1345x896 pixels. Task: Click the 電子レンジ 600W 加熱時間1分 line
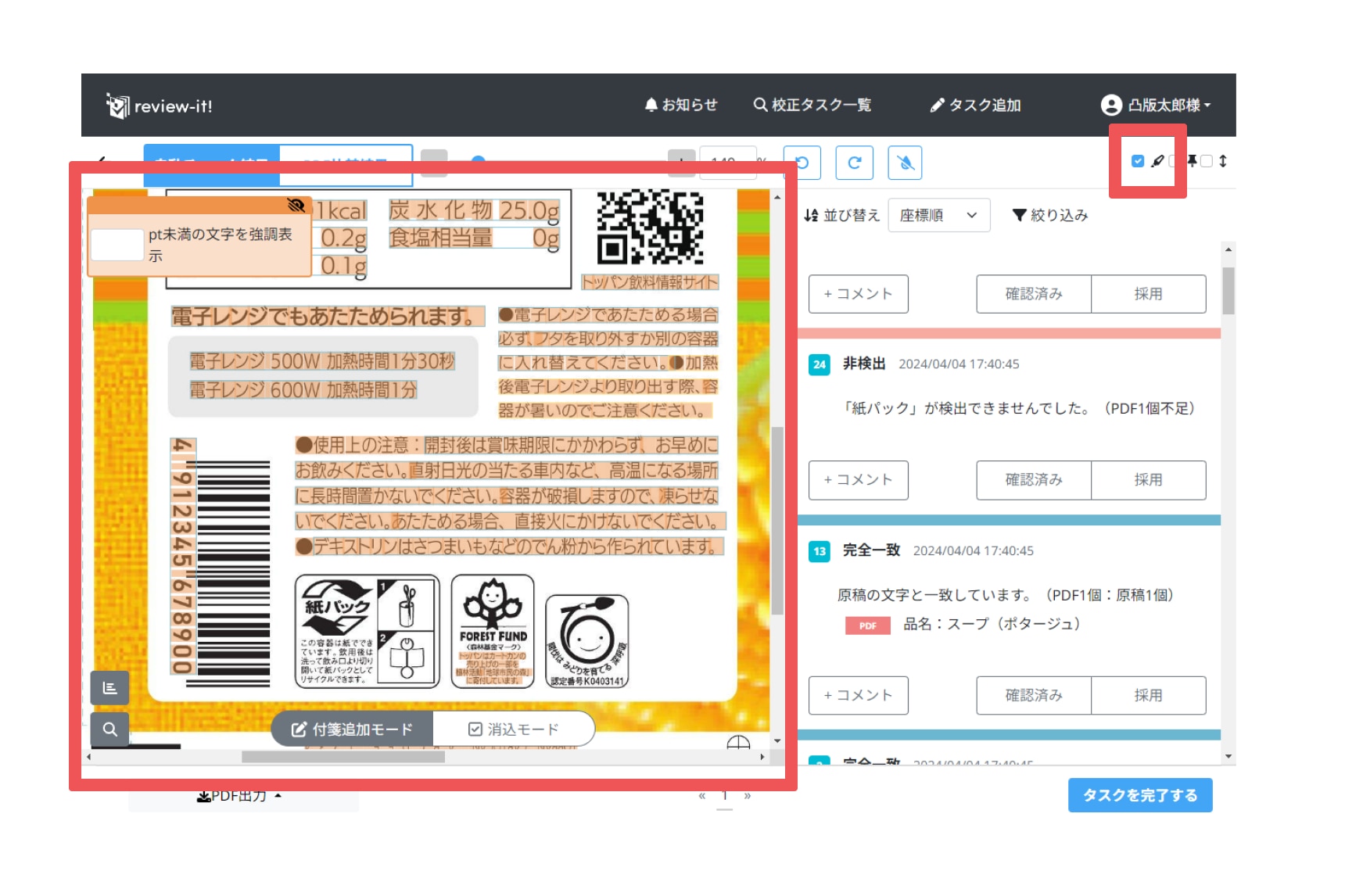point(303,389)
